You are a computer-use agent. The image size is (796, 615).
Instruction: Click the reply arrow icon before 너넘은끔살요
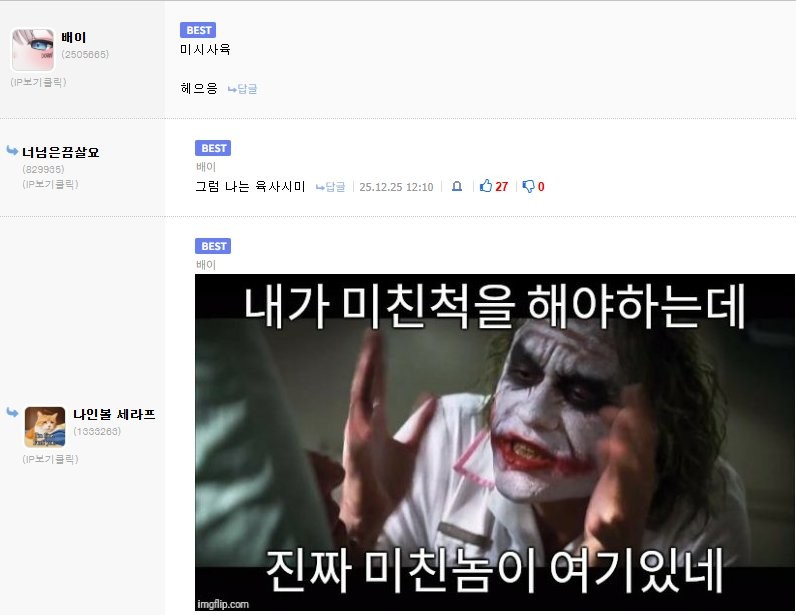point(13,151)
